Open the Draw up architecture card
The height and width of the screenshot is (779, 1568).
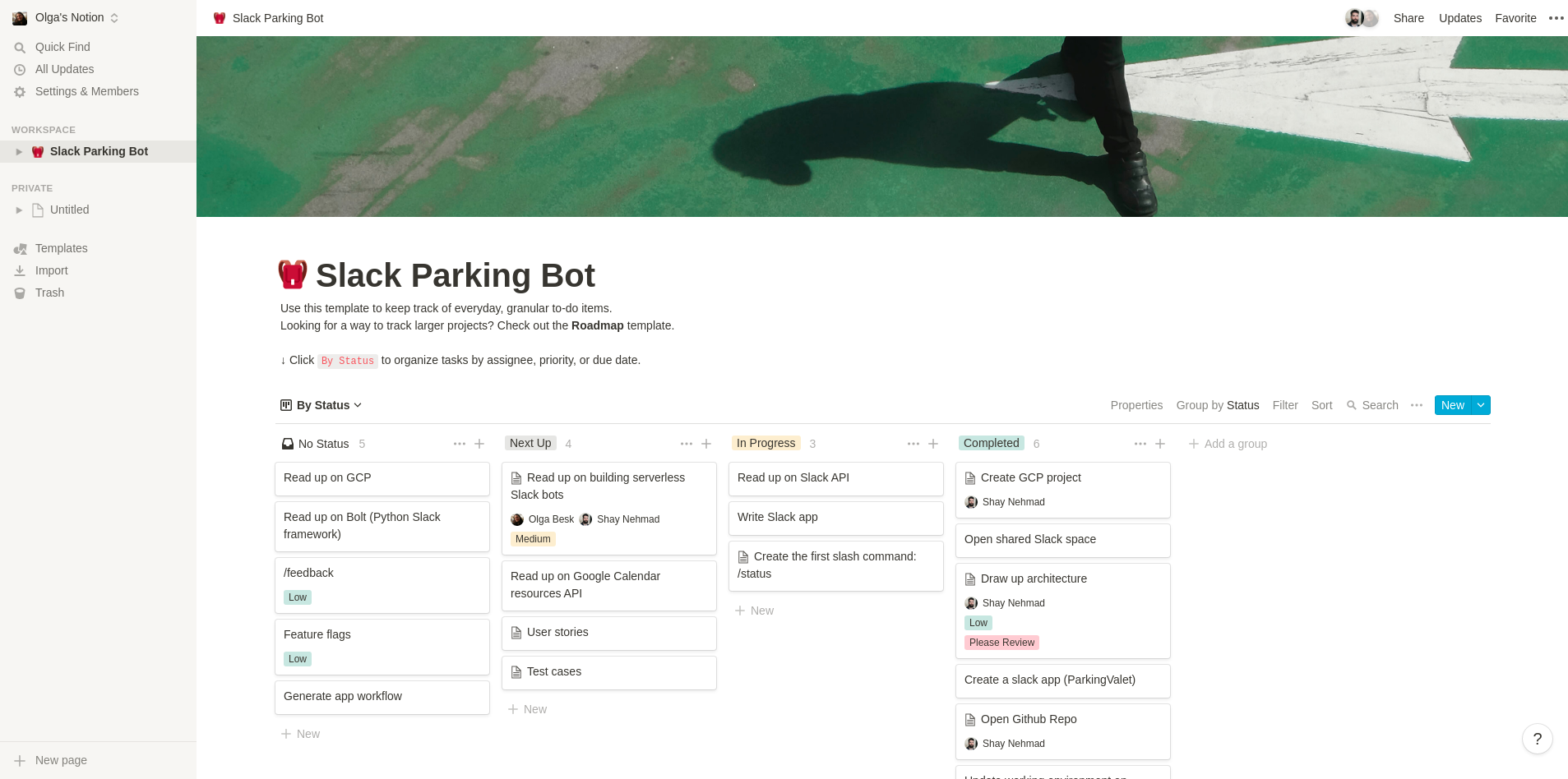coord(1062,611)
